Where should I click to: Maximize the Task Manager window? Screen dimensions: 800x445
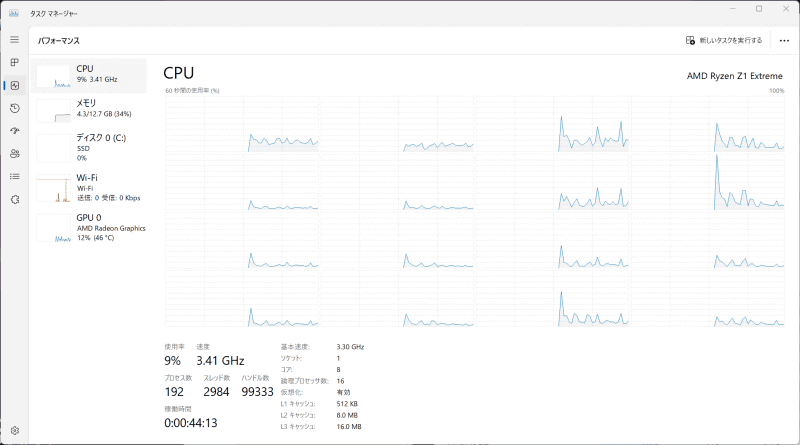point(759,9)
